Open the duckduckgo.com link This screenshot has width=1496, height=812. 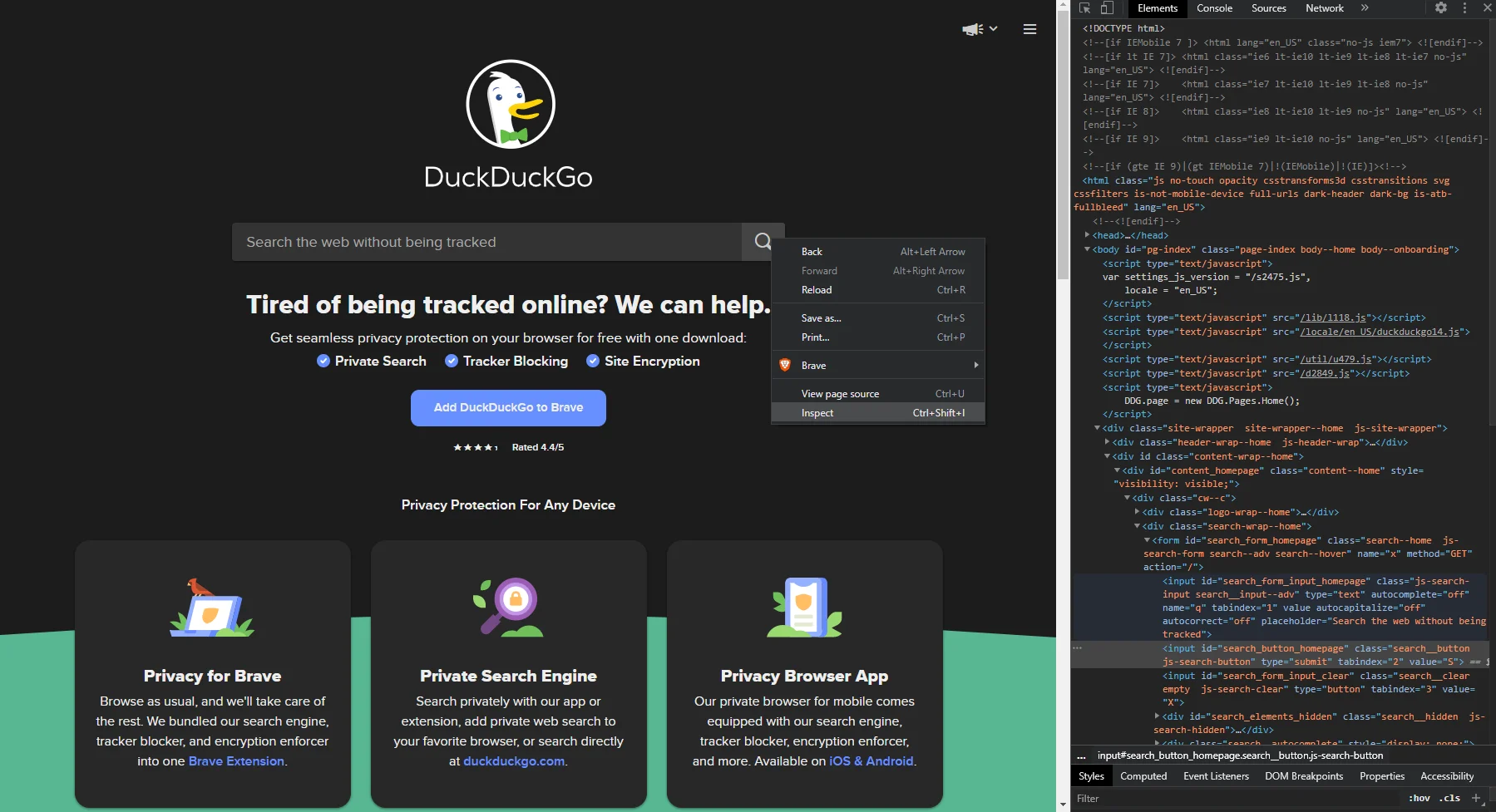point(514,760)
